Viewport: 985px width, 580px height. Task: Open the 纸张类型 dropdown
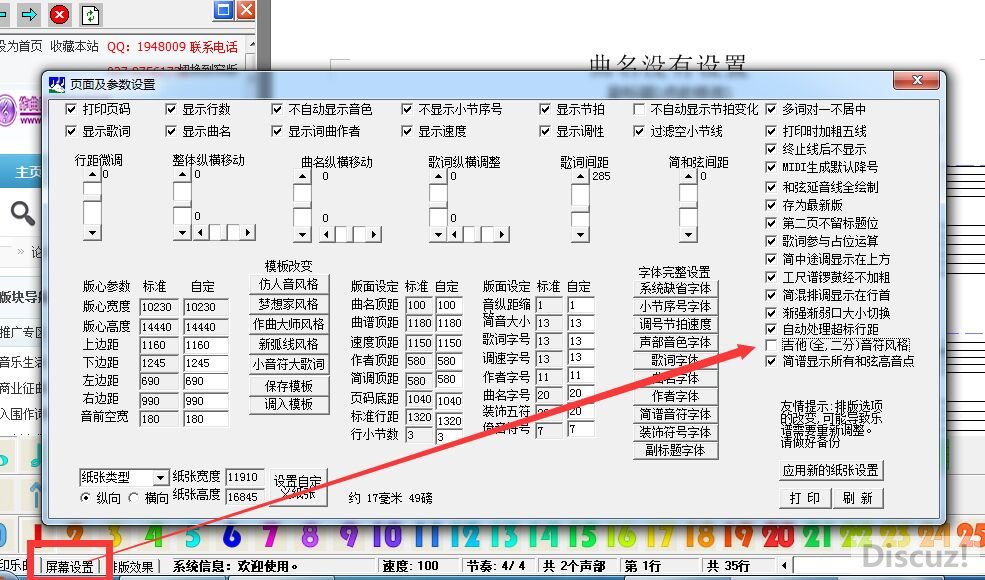pyautogui.click(x=161, y=478)
